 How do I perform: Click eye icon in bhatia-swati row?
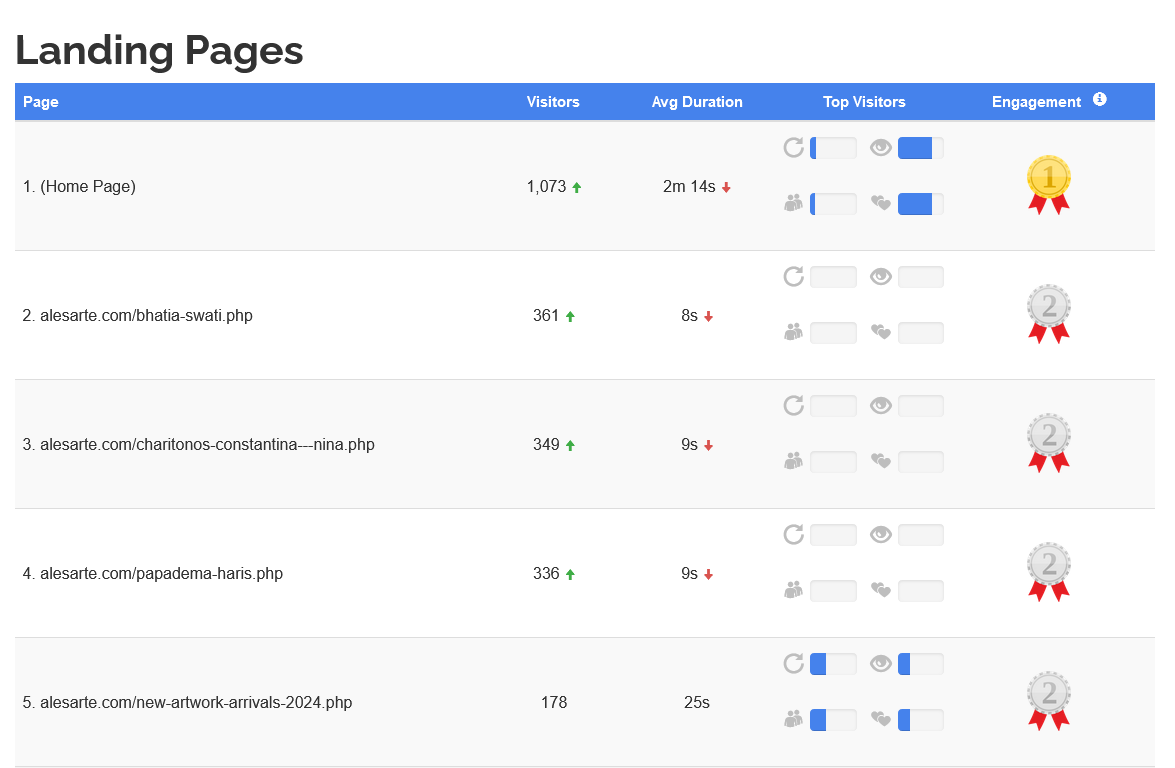[881, 276]
